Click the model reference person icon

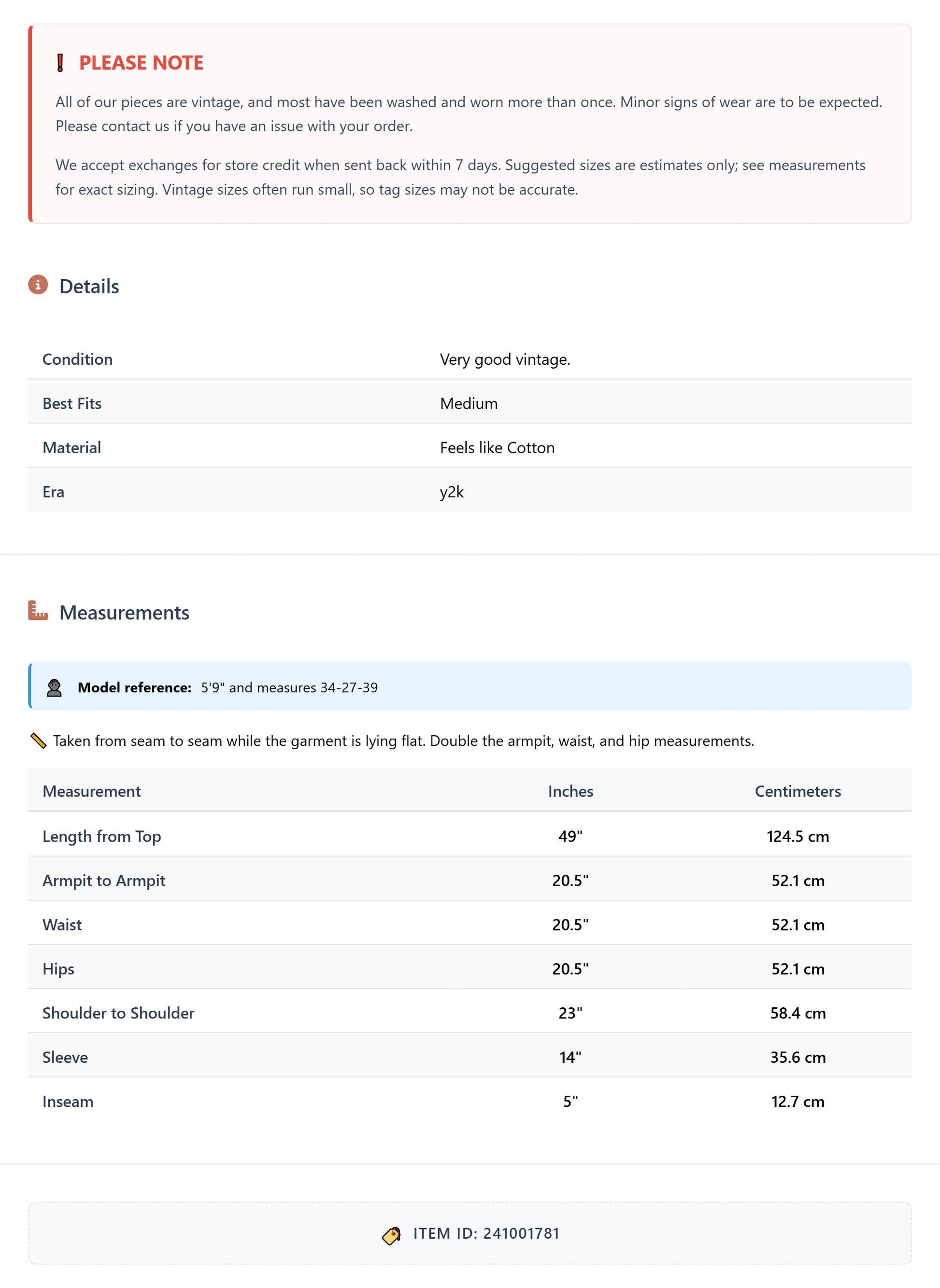(x=54, y=687)
